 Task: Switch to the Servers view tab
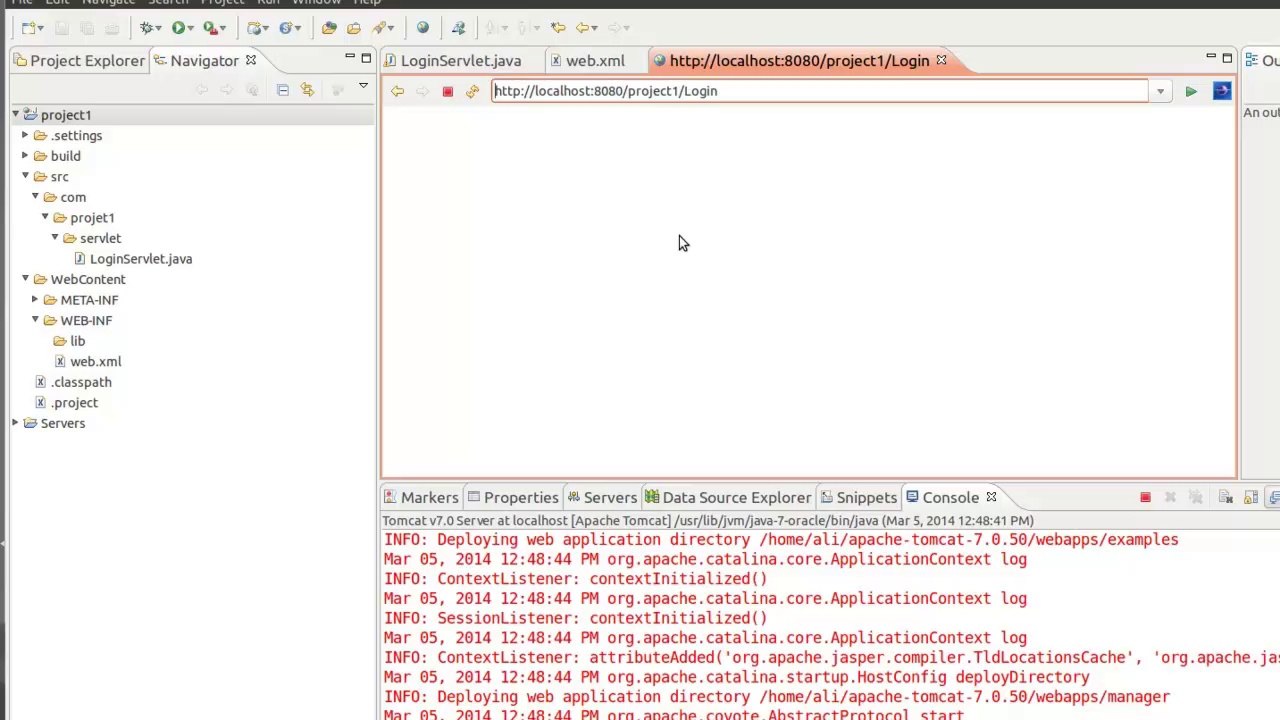click(601, 497)
